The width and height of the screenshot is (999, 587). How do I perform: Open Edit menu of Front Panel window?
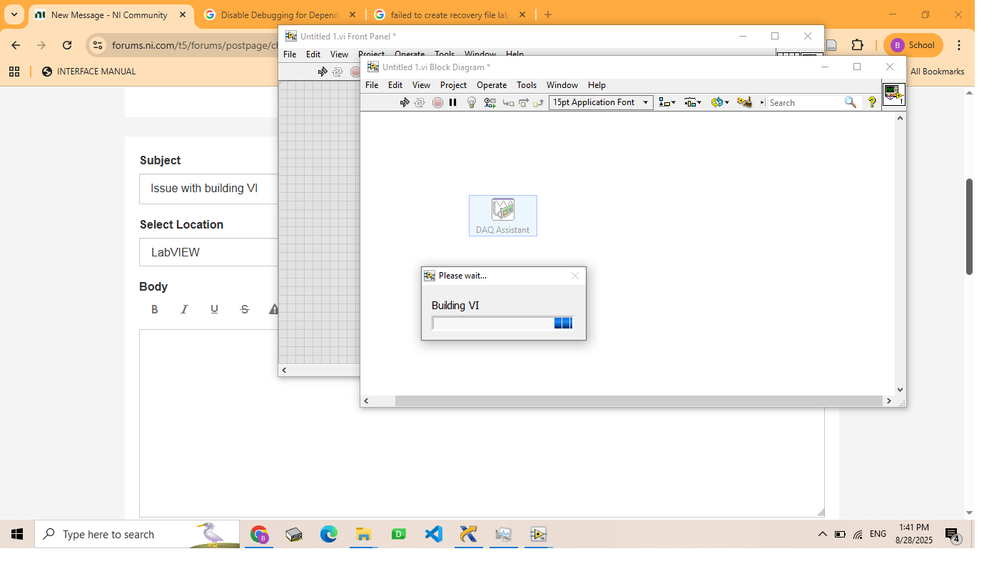point(313,54)
